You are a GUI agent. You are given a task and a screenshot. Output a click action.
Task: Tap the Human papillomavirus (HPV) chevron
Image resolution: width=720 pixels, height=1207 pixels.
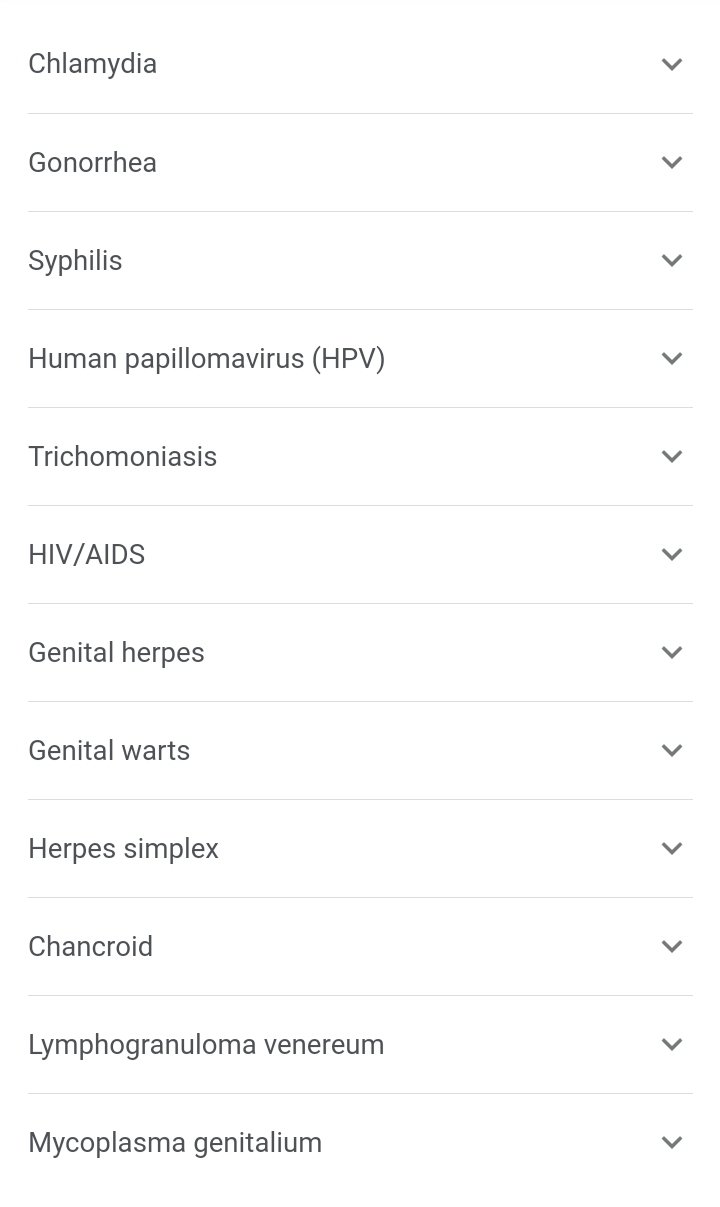coord(672,358)
